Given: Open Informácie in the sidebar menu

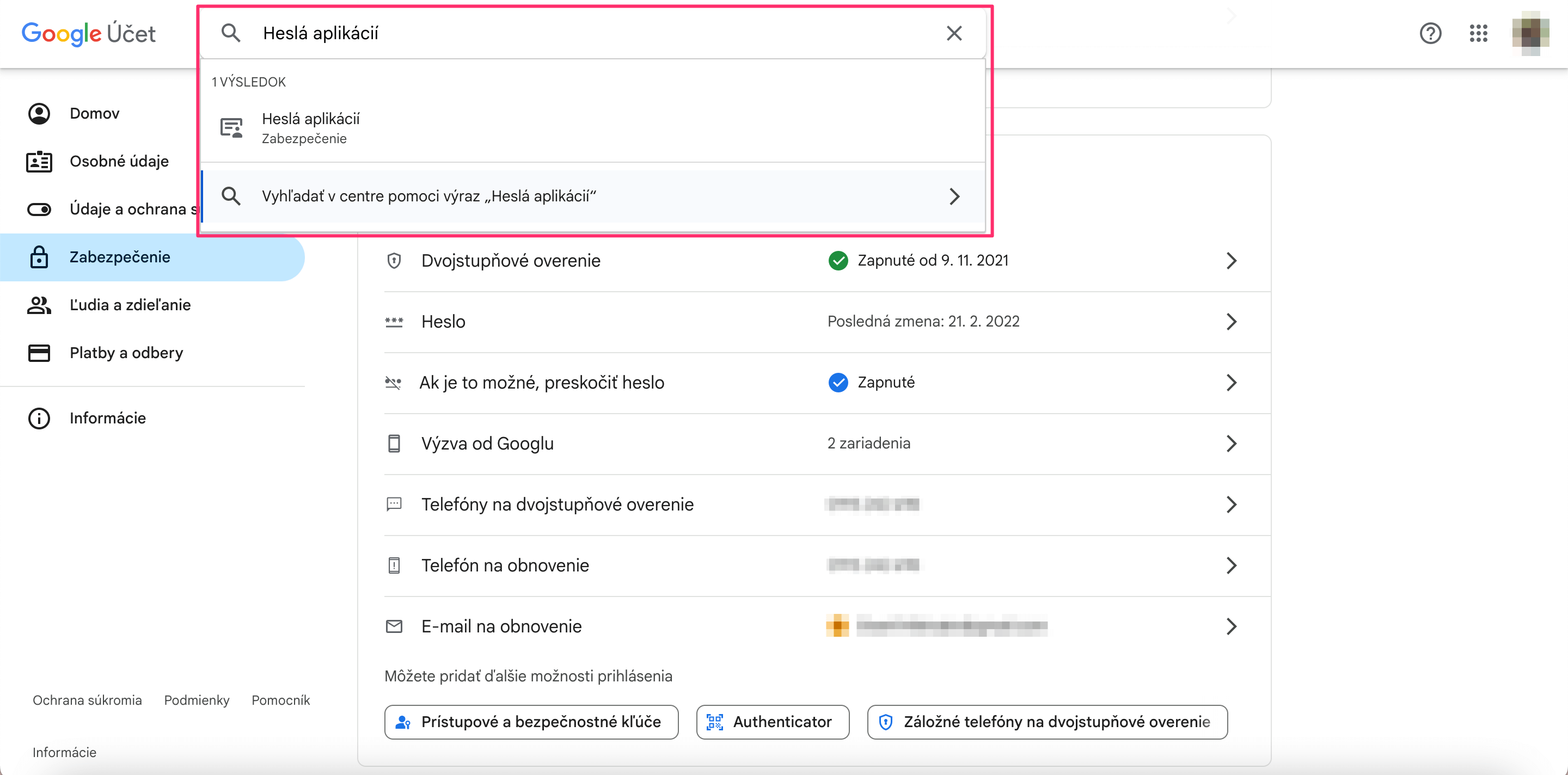Looking at the screenshot, I should tap(152, 418).
